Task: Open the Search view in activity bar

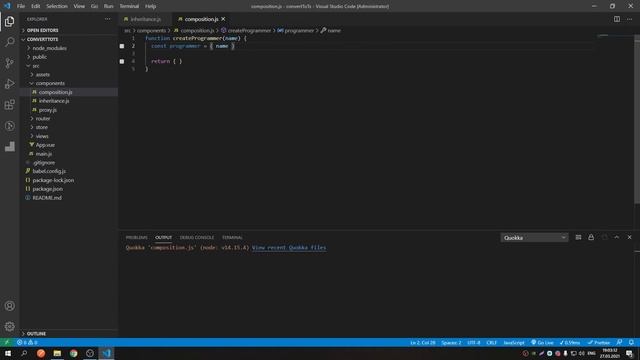Action: click(x=9, y=42)
